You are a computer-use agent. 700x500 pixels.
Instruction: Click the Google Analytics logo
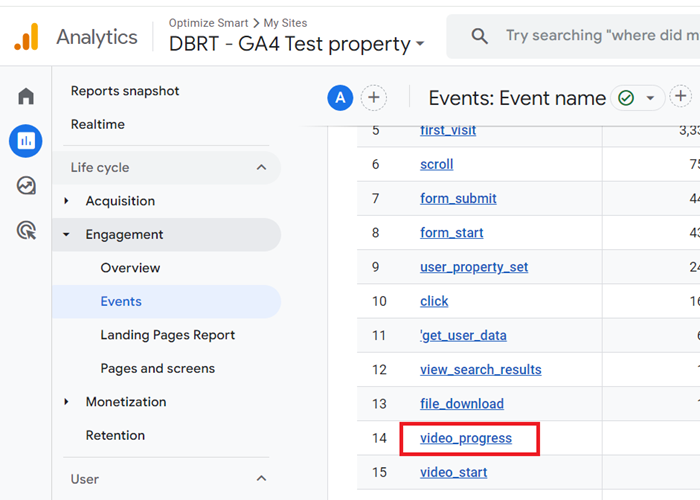coord(26,37)
